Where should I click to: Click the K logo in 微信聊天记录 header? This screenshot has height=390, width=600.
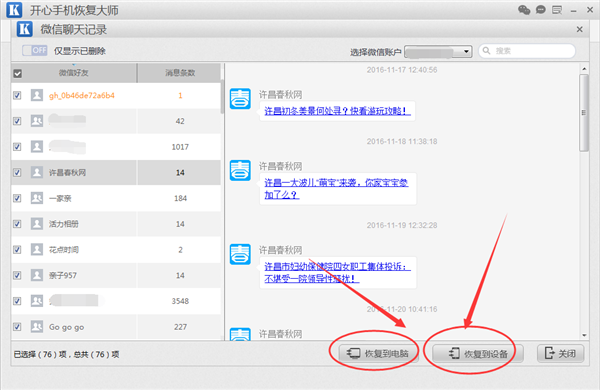pos(24,29)
